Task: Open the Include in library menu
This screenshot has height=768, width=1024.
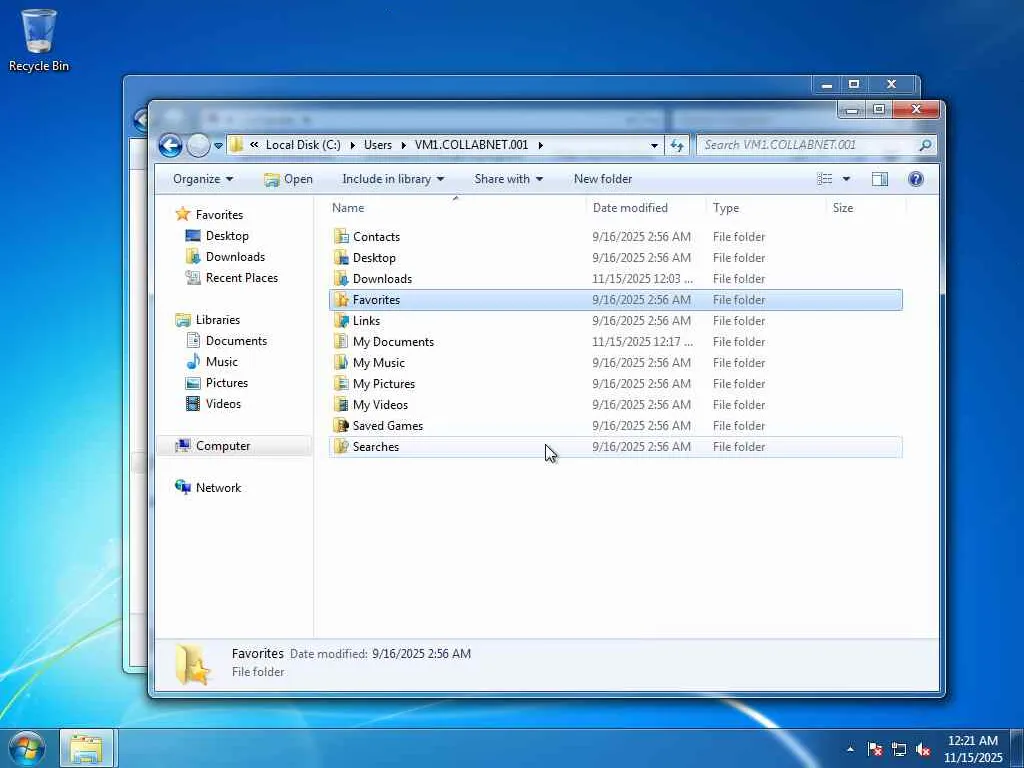Action: pos(392,179)
